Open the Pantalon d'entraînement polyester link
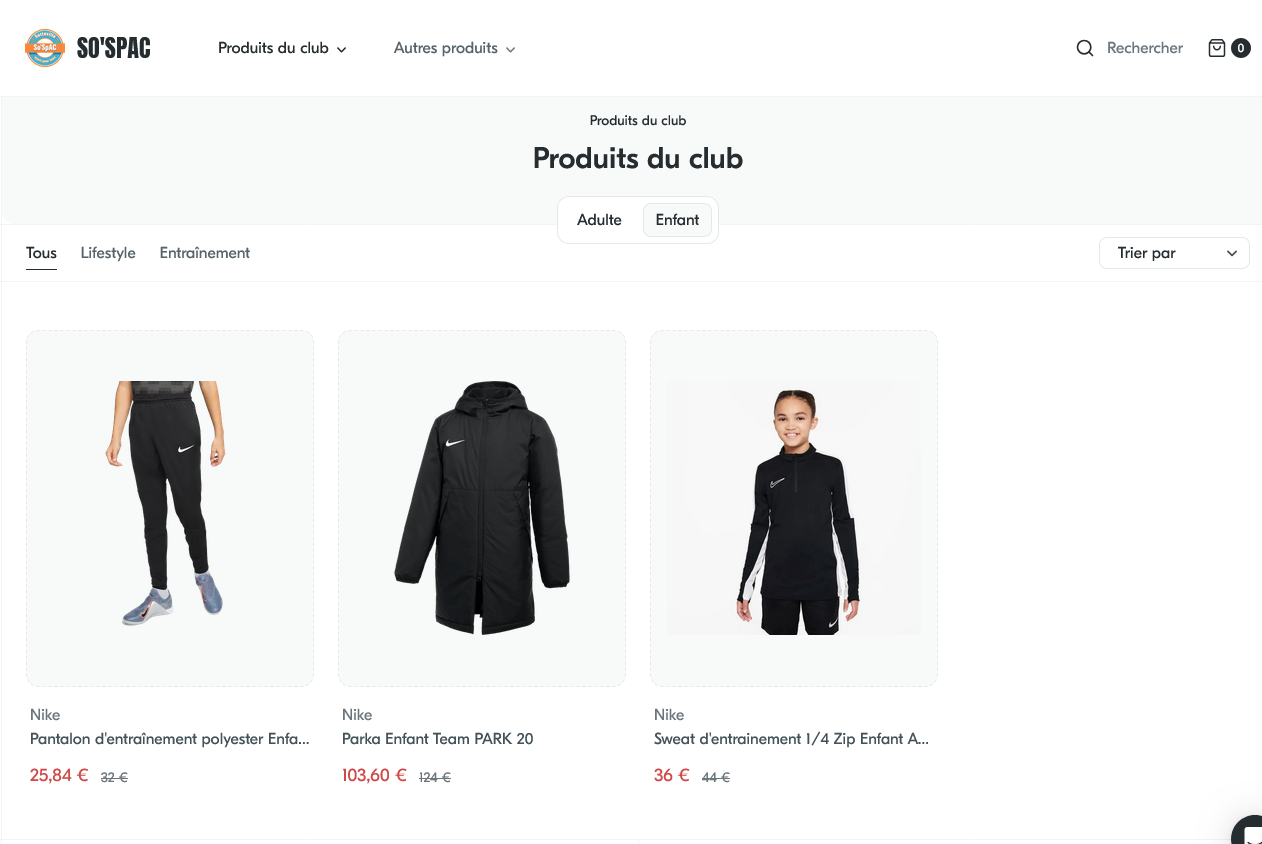This screenshot has height=844, width=1262. click(x=170, y=739)
